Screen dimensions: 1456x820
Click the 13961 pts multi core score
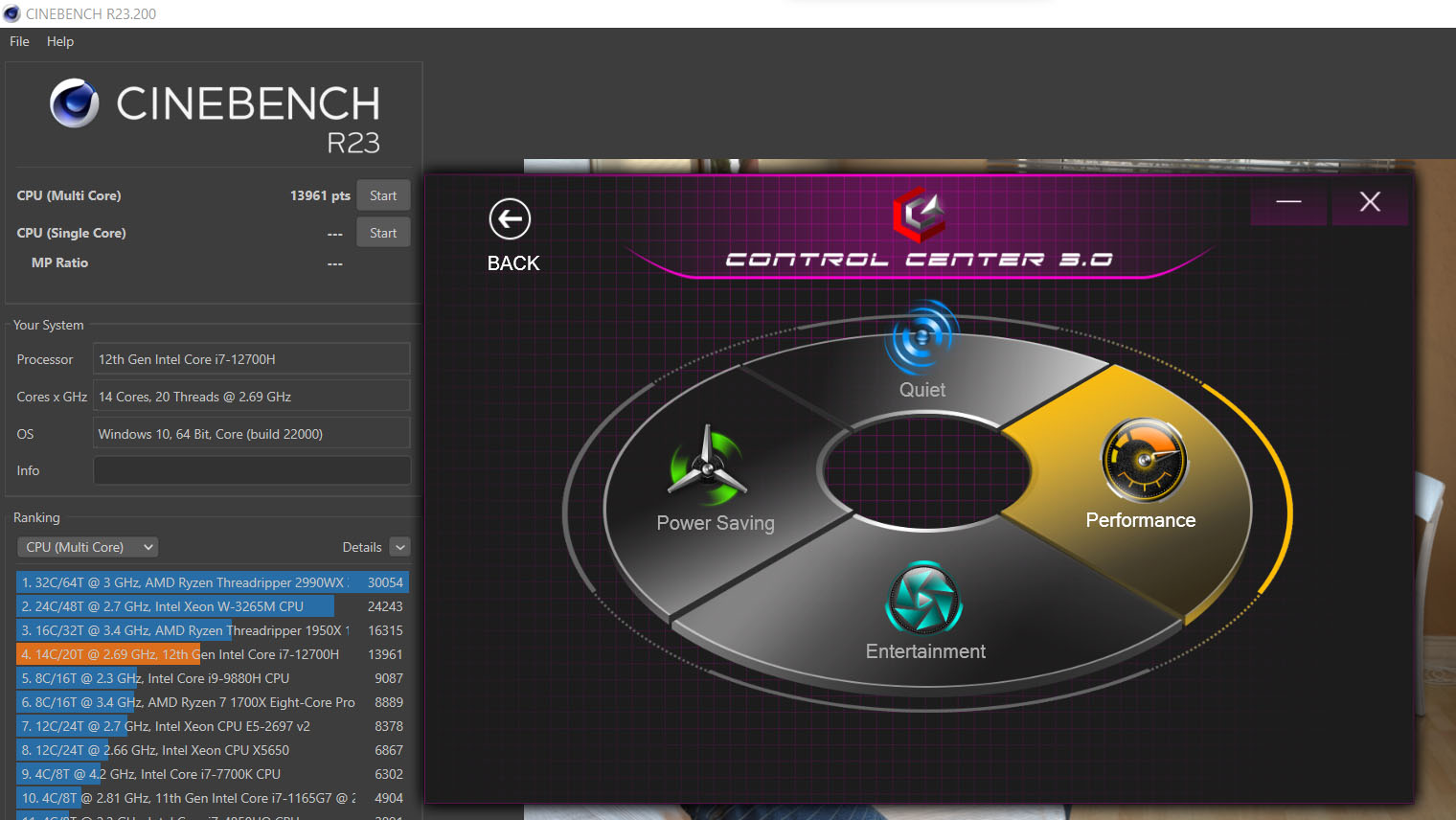point(320,195)
